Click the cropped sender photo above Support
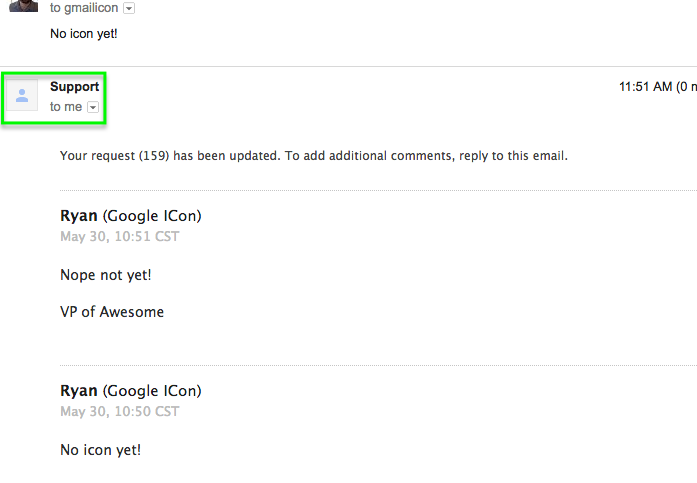The width and height of the screenshot is (697, 483). pyautogui.click(x=22, y=6)
